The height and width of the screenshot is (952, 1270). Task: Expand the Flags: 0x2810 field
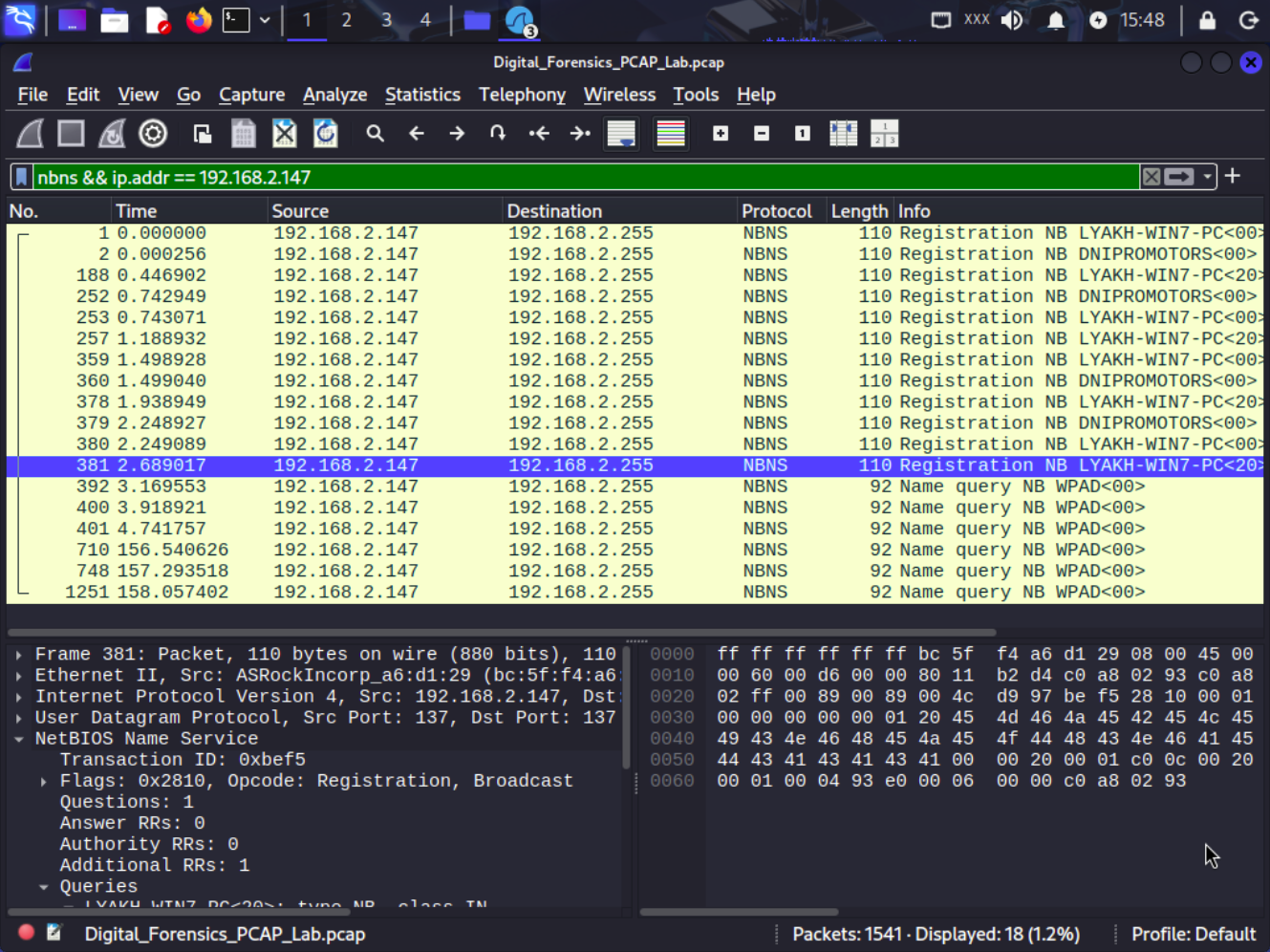point(44,781)
